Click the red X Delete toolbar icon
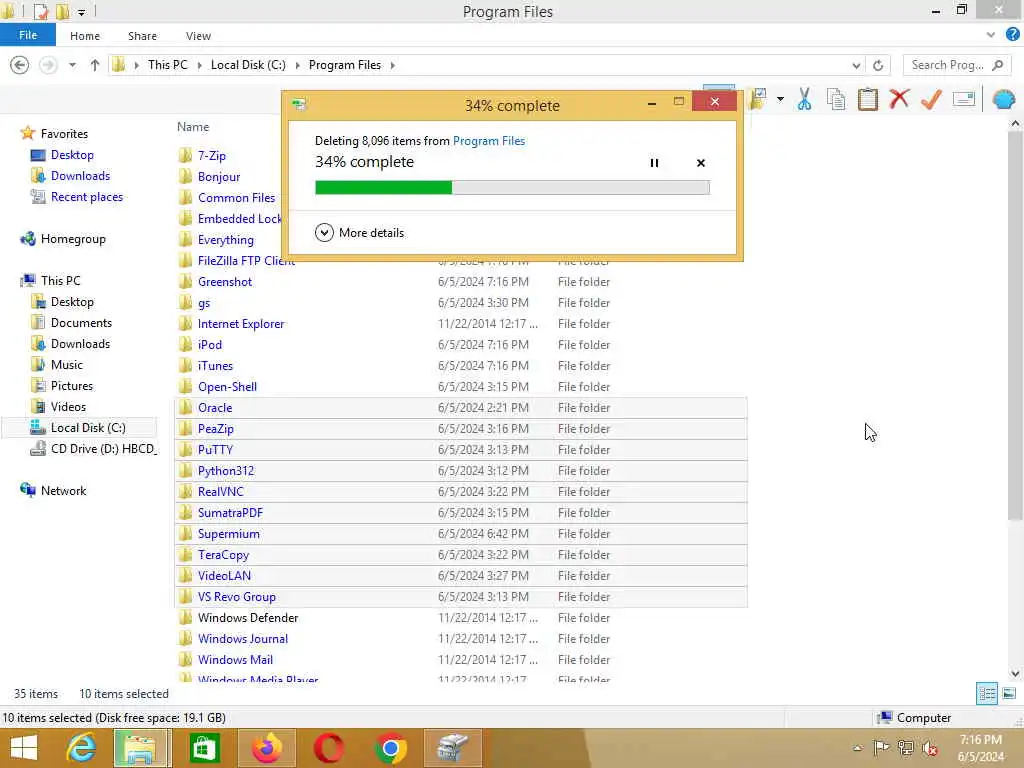Viewport: 1024px width, 768px height. point(899,99)
